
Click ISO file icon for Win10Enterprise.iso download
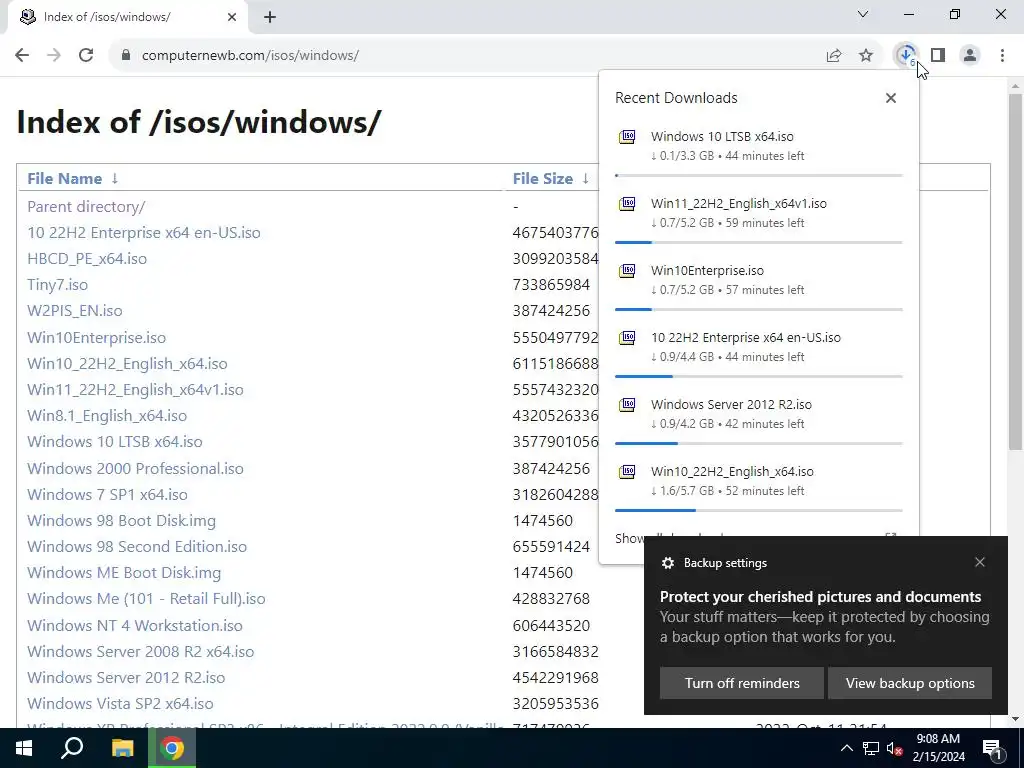[627, 271]
